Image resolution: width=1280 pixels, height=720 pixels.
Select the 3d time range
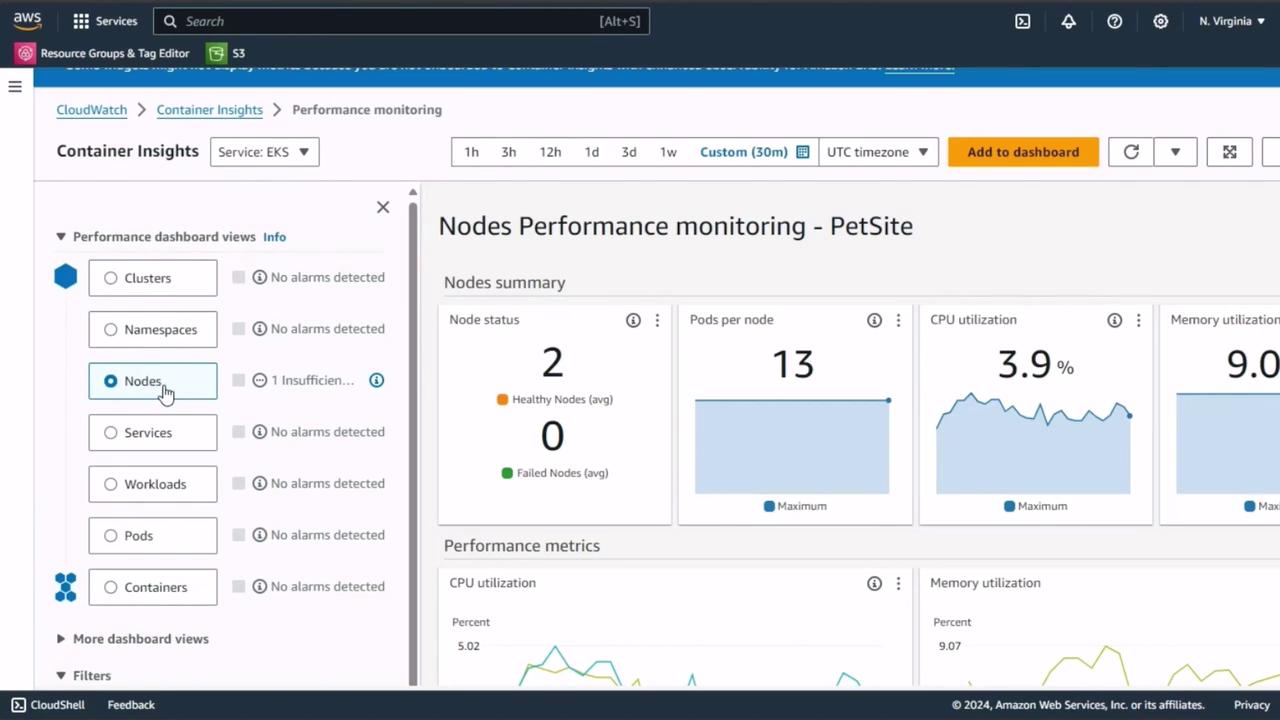pyautogui.click(x=629, y=152)
